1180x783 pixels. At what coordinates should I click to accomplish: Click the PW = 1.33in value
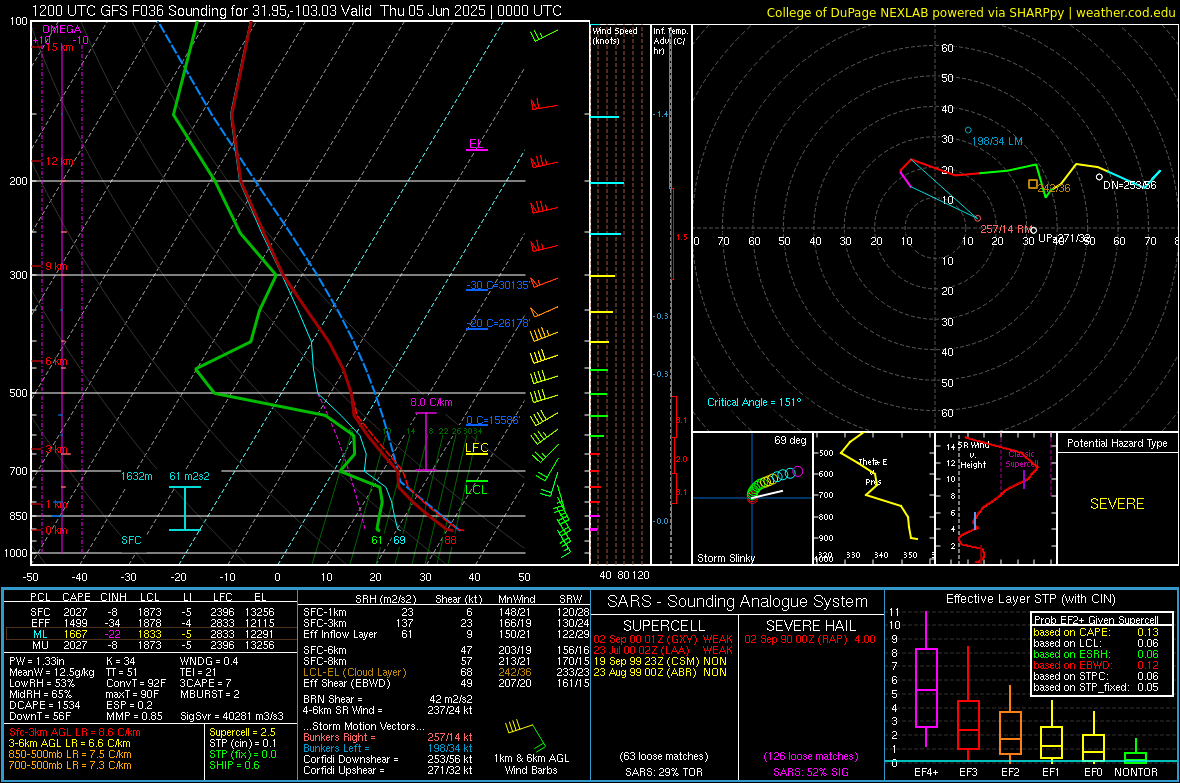coord(38,661)
